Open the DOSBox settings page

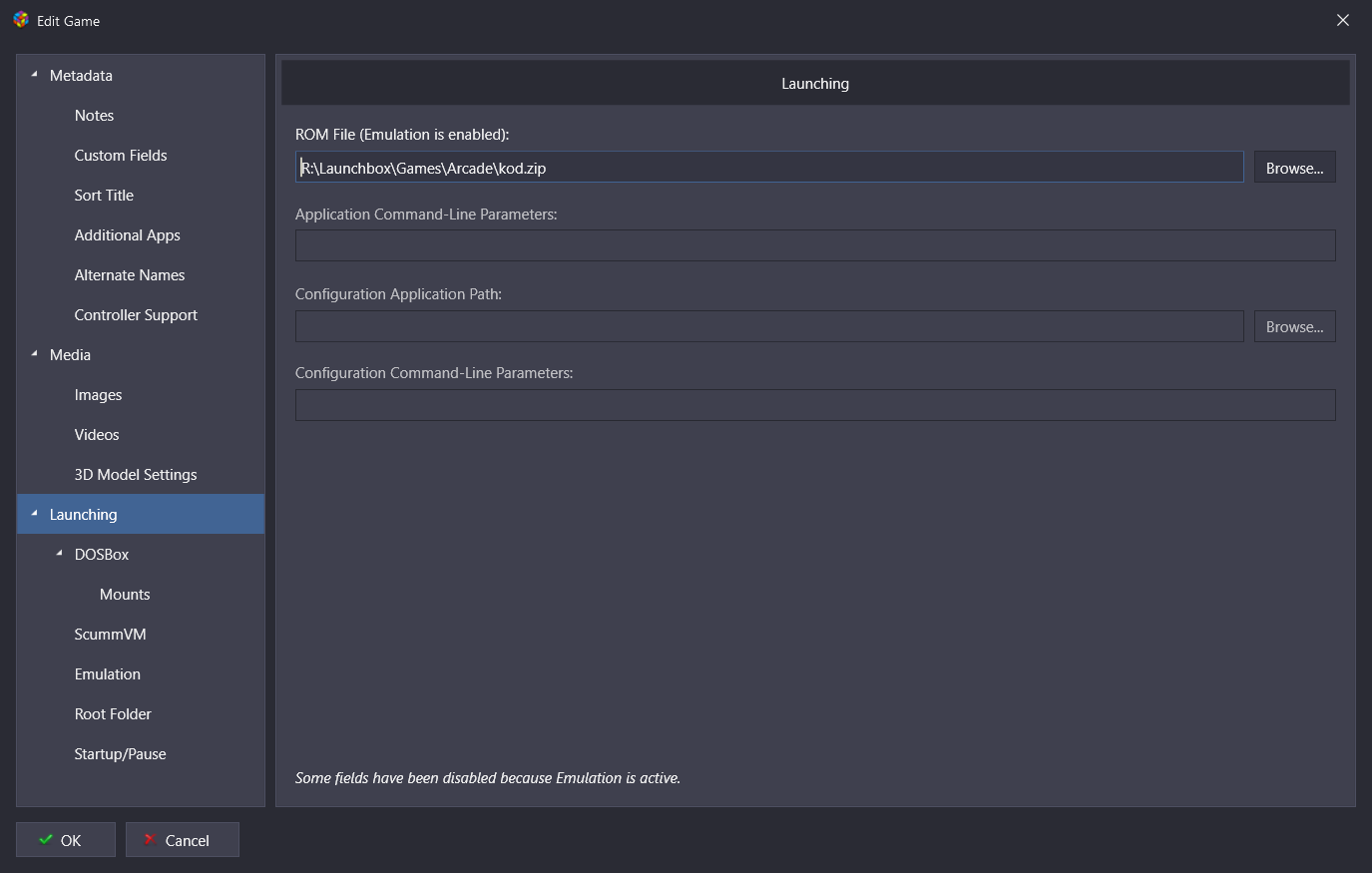pyautogui.click(x=102, y=555)
